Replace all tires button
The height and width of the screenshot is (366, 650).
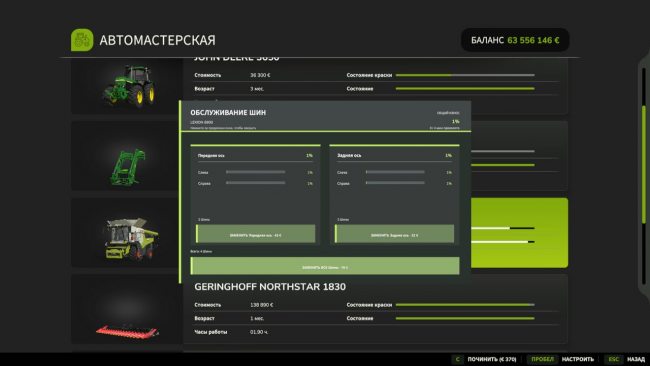pyautogui.click(x=325, y=266)
